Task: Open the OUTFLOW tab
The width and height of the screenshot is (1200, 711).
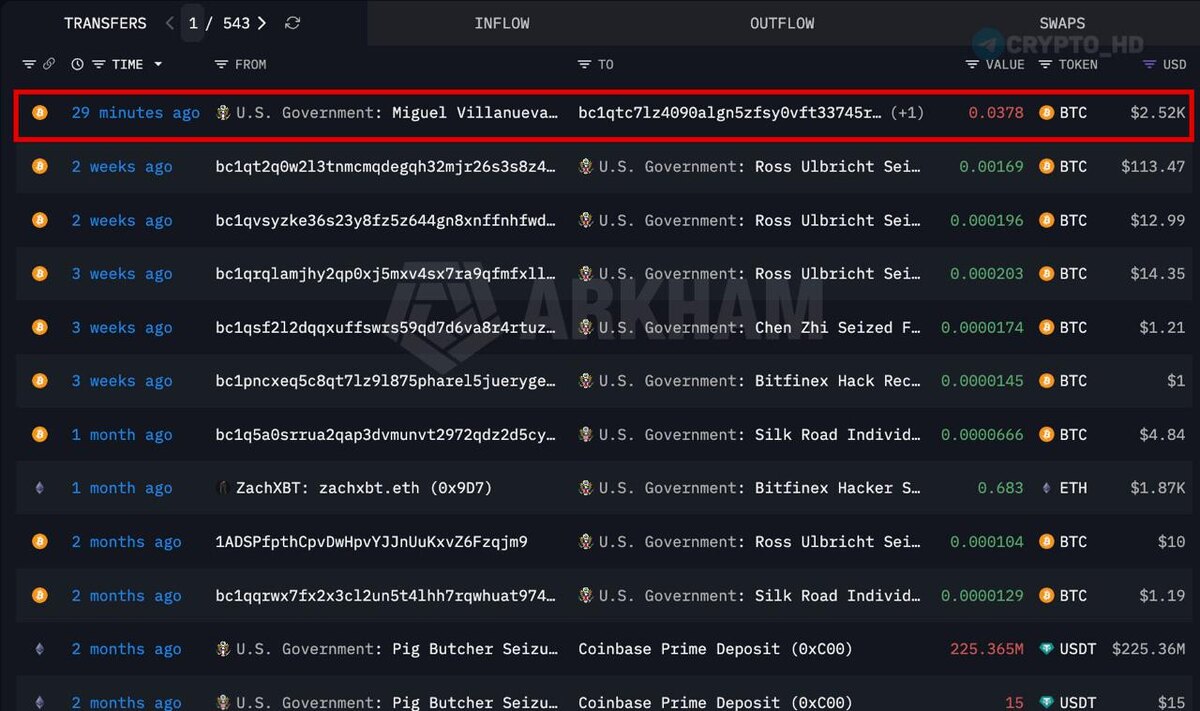Action: [x=782, y=23]
